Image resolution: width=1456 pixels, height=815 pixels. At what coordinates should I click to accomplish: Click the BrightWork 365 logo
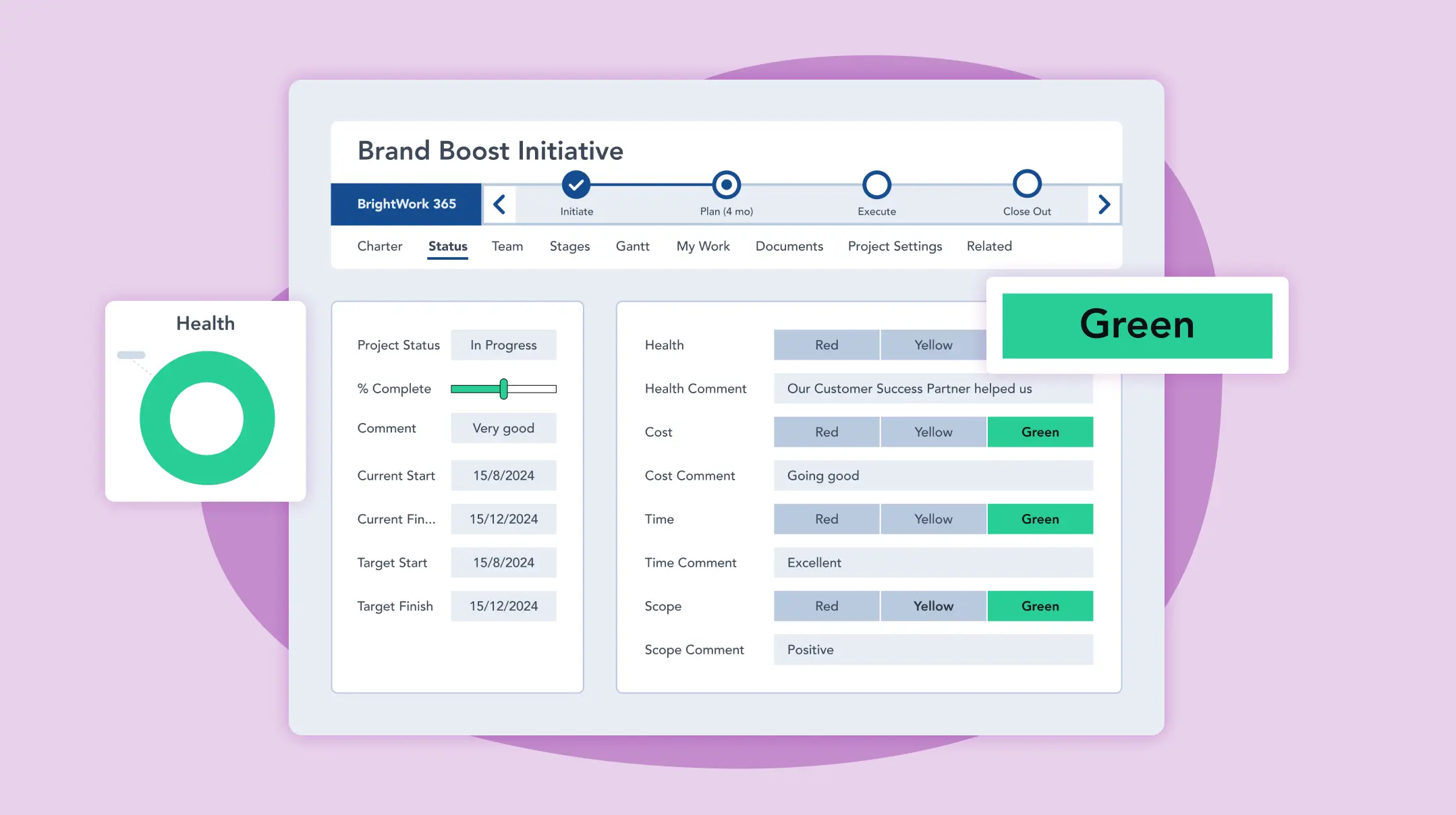406,204
